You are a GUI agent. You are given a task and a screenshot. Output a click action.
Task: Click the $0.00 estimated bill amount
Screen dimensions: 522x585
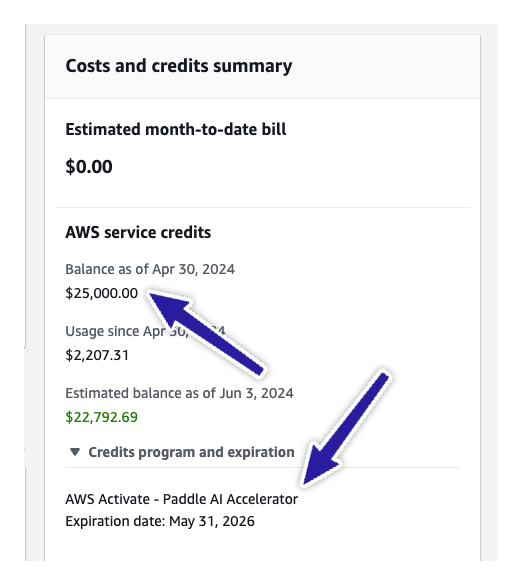[x=89, y=166]
